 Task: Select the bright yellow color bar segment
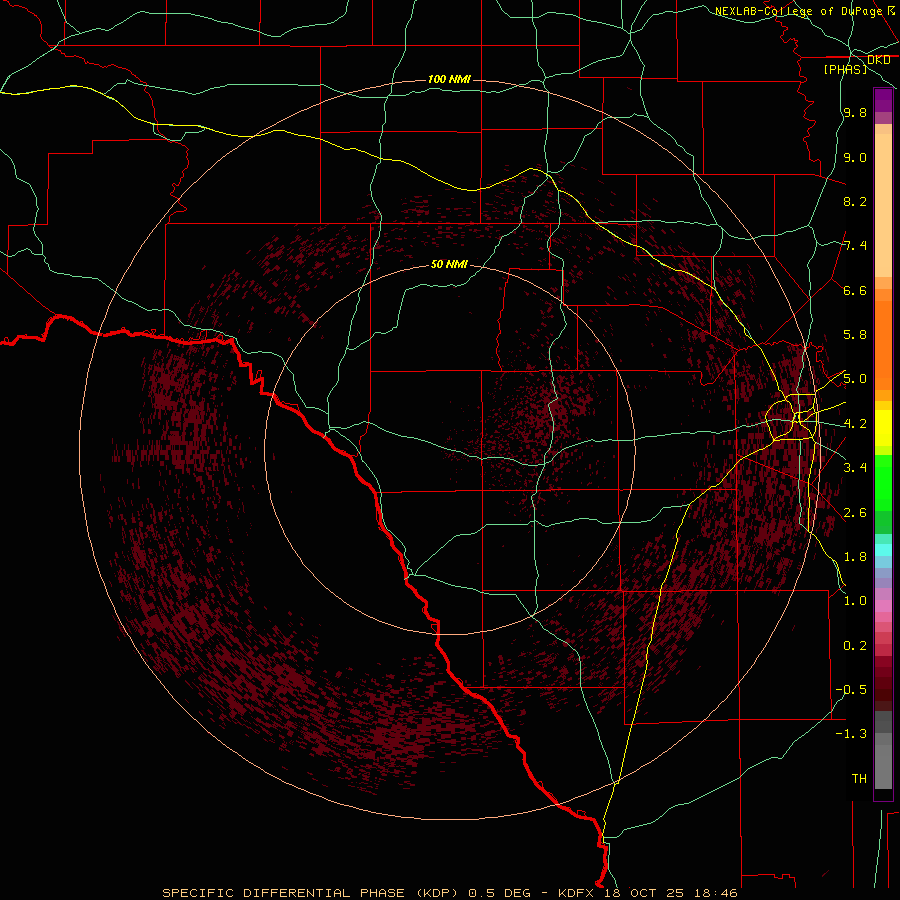883,428
